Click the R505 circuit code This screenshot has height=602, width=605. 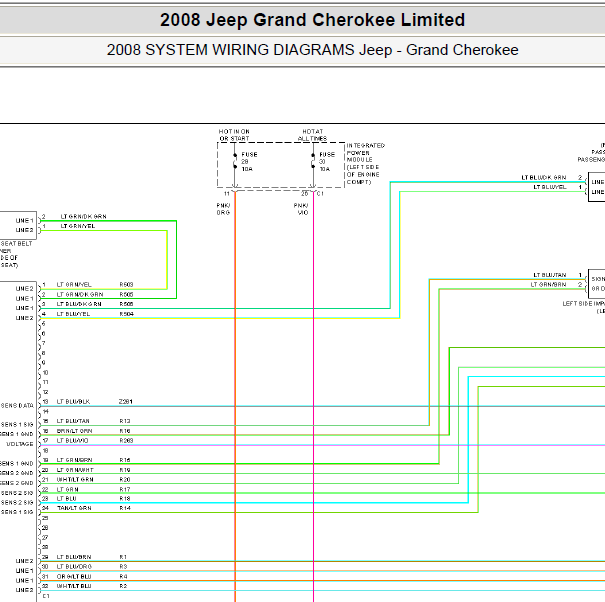(x=126, y=294)
